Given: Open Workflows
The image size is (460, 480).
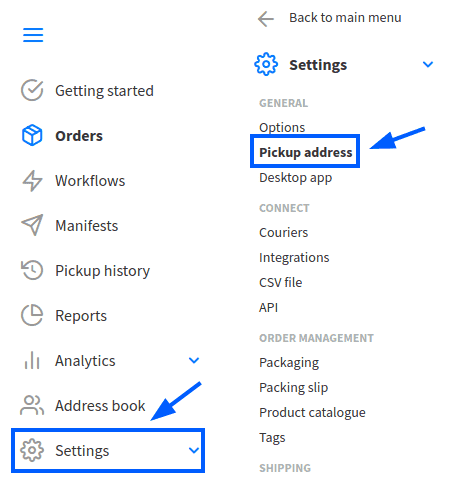Looking at the screenshot, I should (x=90, y=181).
